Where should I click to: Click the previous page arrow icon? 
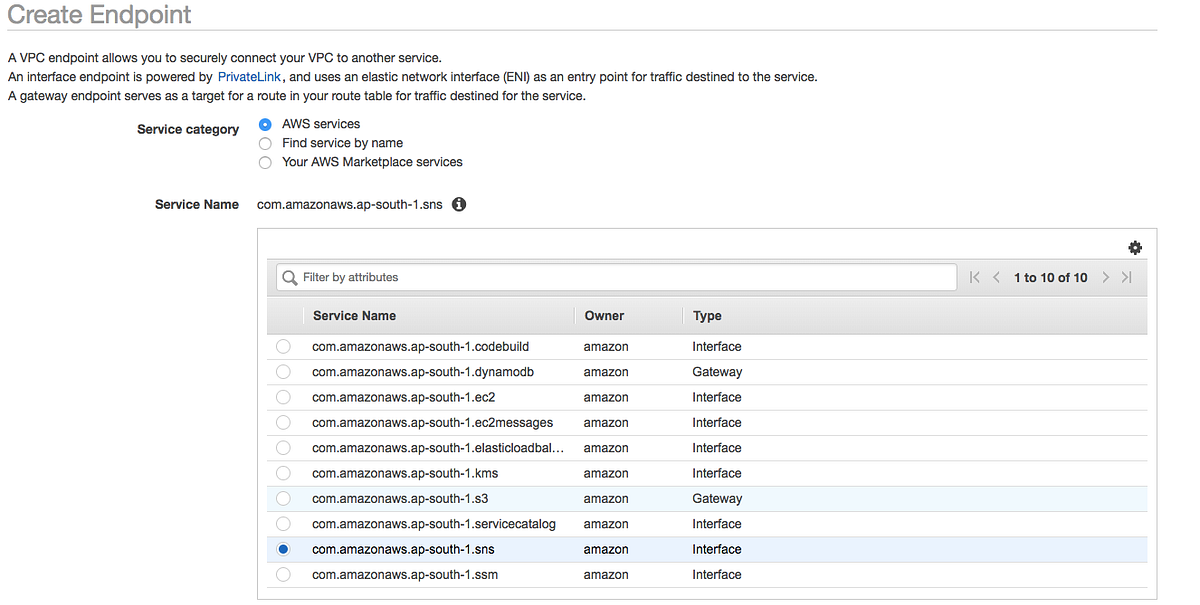pos(997,277)
